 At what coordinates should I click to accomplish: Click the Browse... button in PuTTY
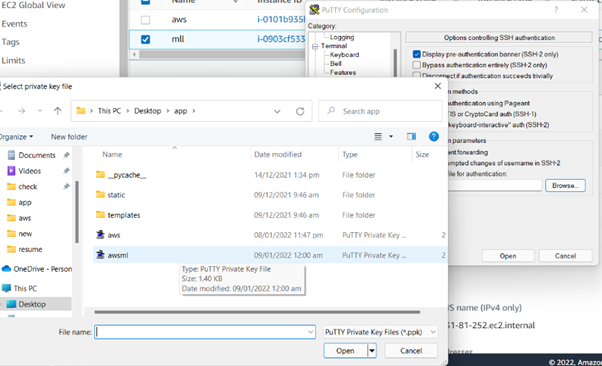pyautogui.click(x=565, y=185)
